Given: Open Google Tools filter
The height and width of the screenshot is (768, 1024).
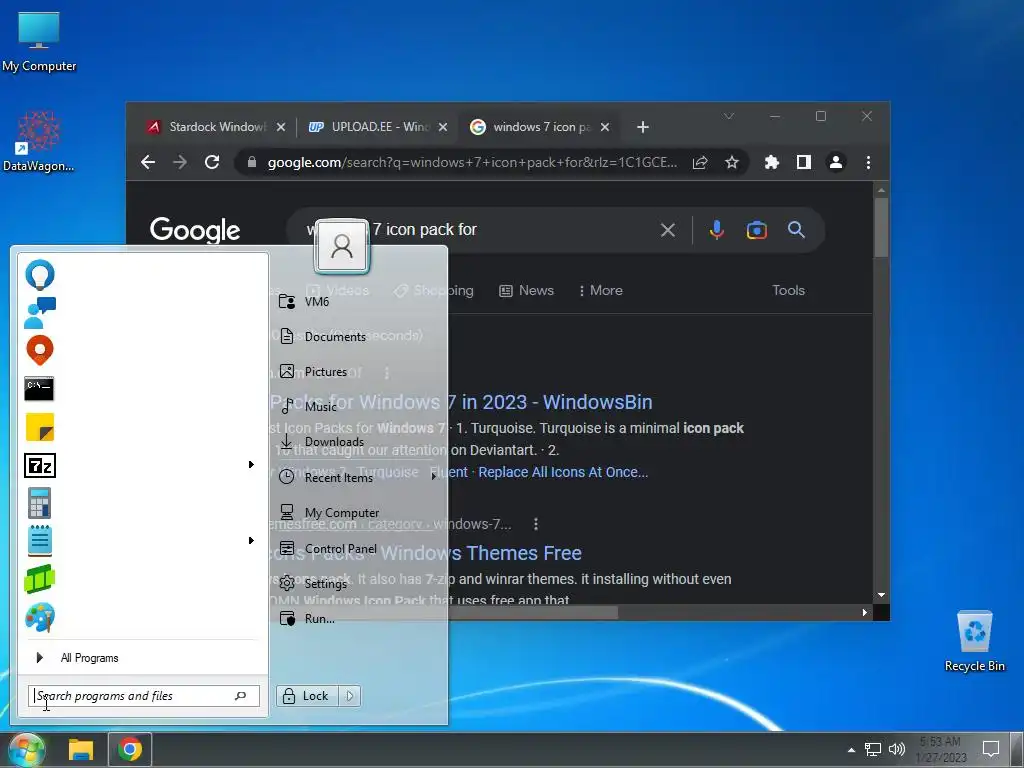Looking at the screenshot, I should 788,291.
